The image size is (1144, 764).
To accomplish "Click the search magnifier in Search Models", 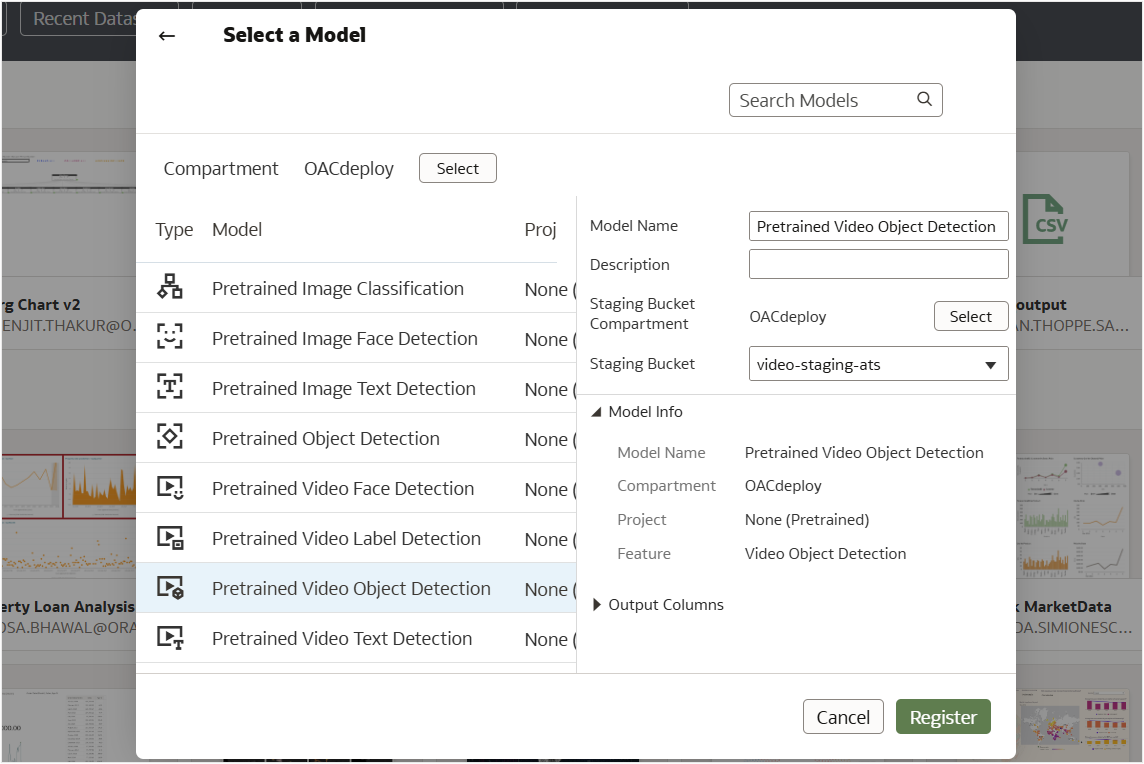I will (x=923, y=99).
